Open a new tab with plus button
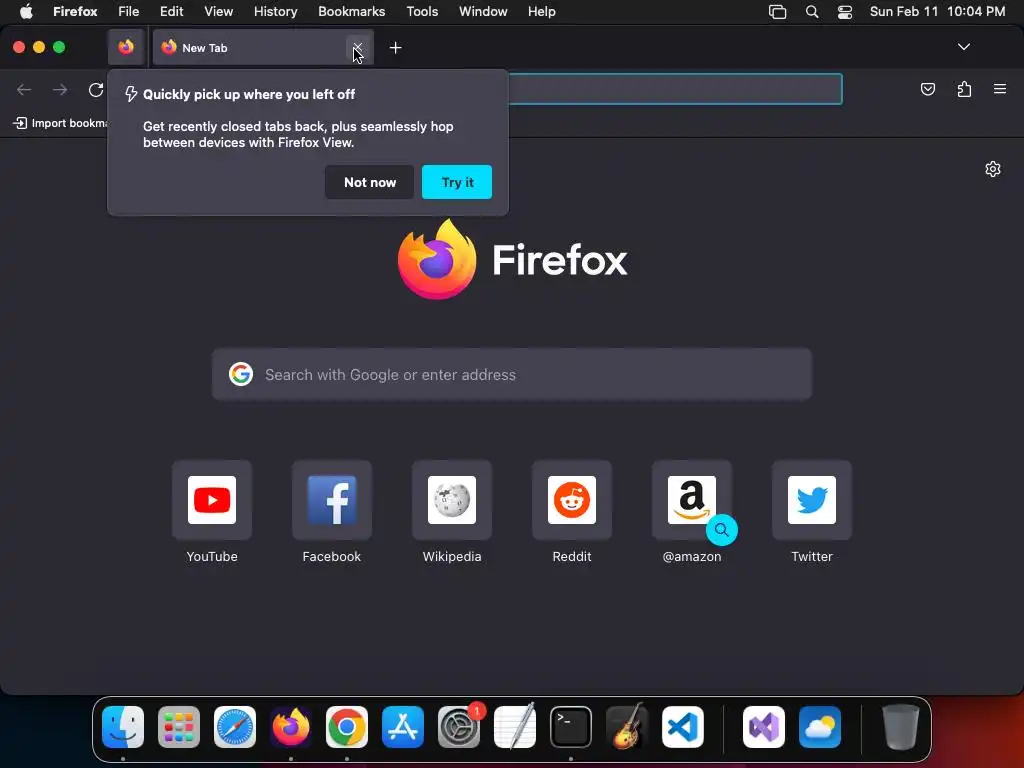 tap(395, 48)
